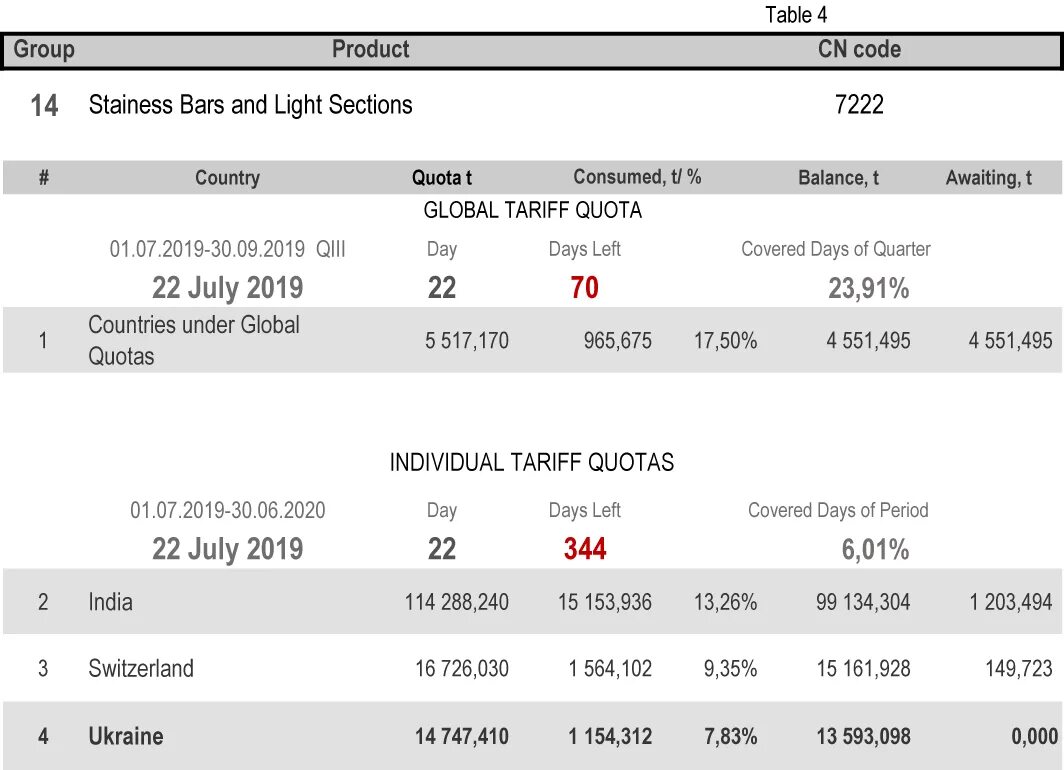Select the Country column header
The width and height of the screenshot is (1064, 770).
227,178
